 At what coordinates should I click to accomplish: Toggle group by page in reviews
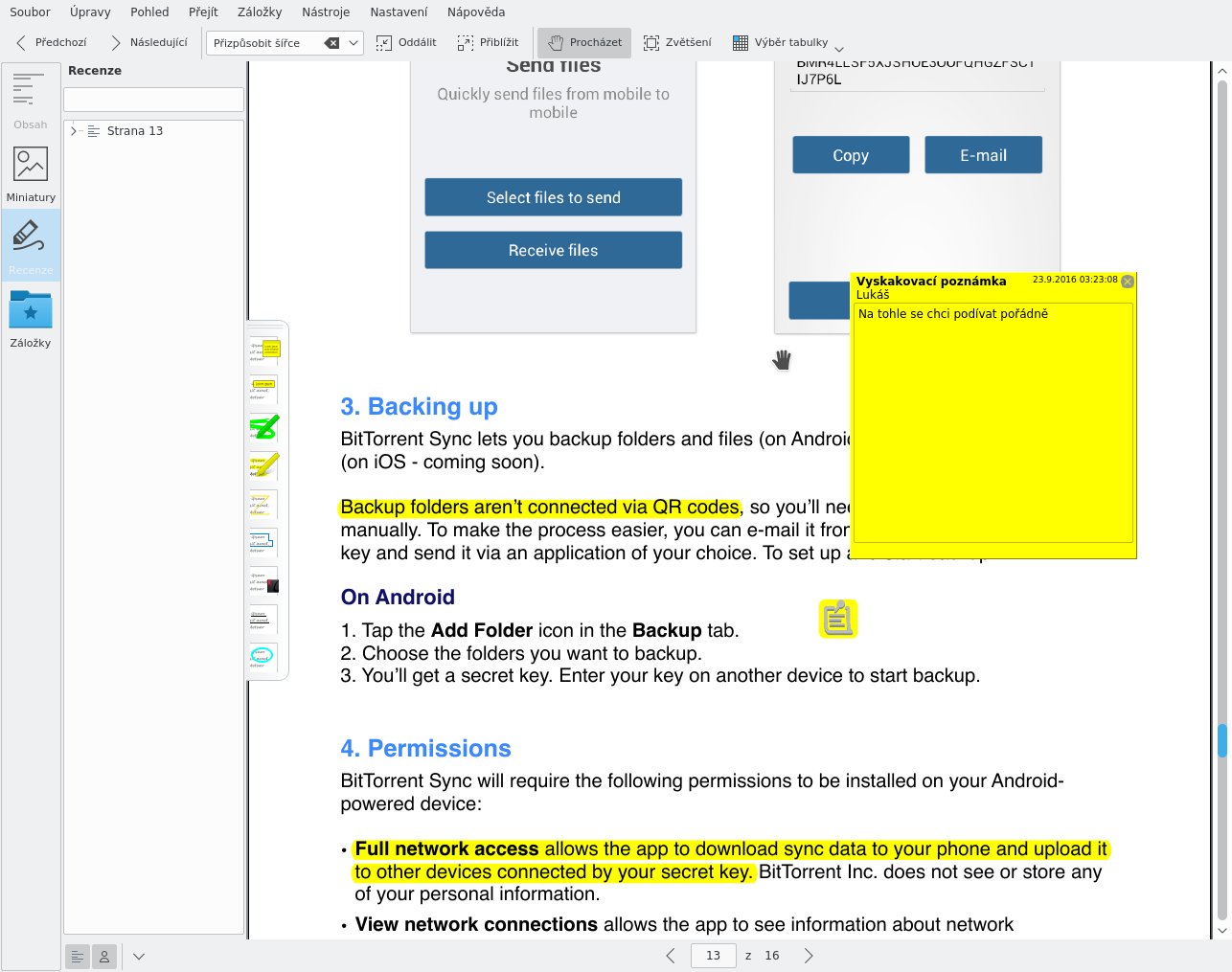coord(78,956)
